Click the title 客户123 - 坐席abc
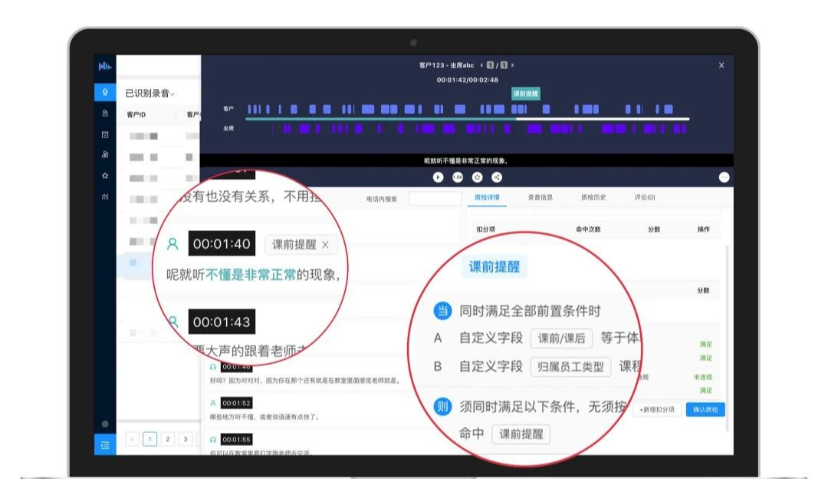Viewport: 828px width, 479px height. [447, 65]
